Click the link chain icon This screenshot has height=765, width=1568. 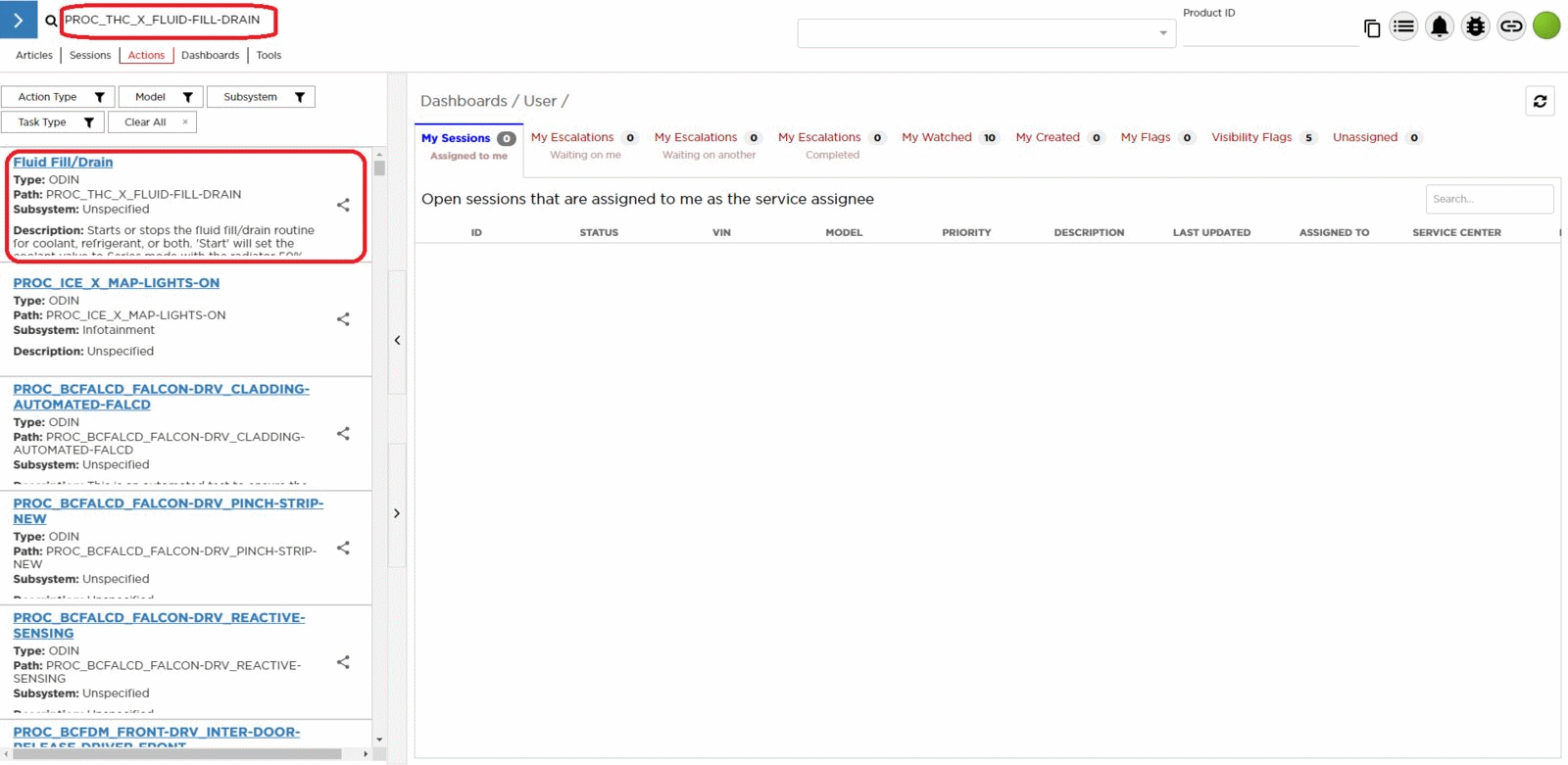point(1511,26)
